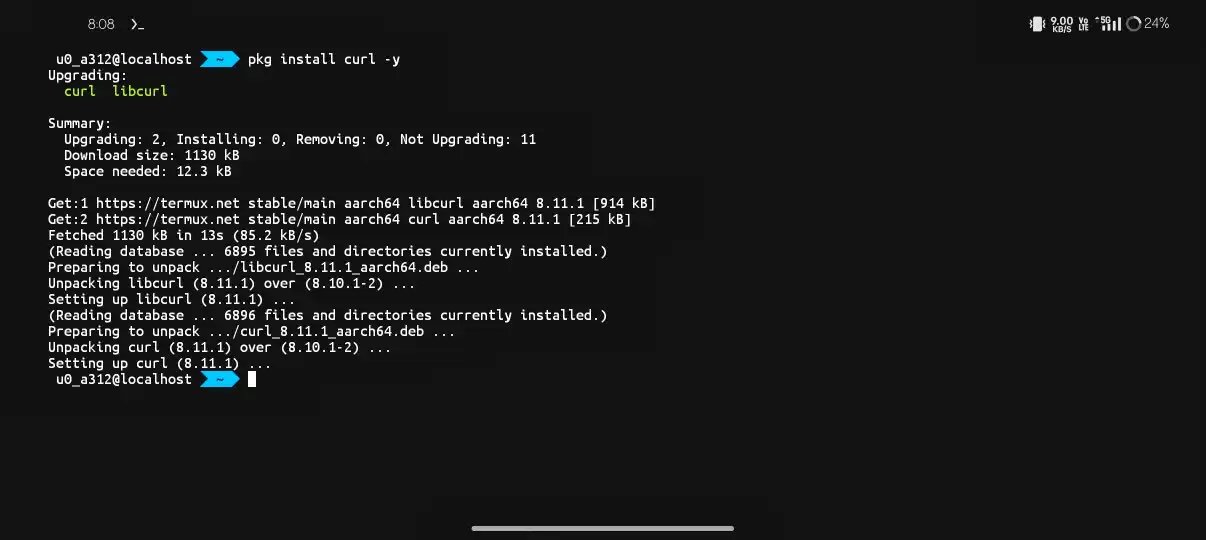Tap the VoLTE status icon
The height and width of the screenshot is (540, 1206).
pos(1083,23)
